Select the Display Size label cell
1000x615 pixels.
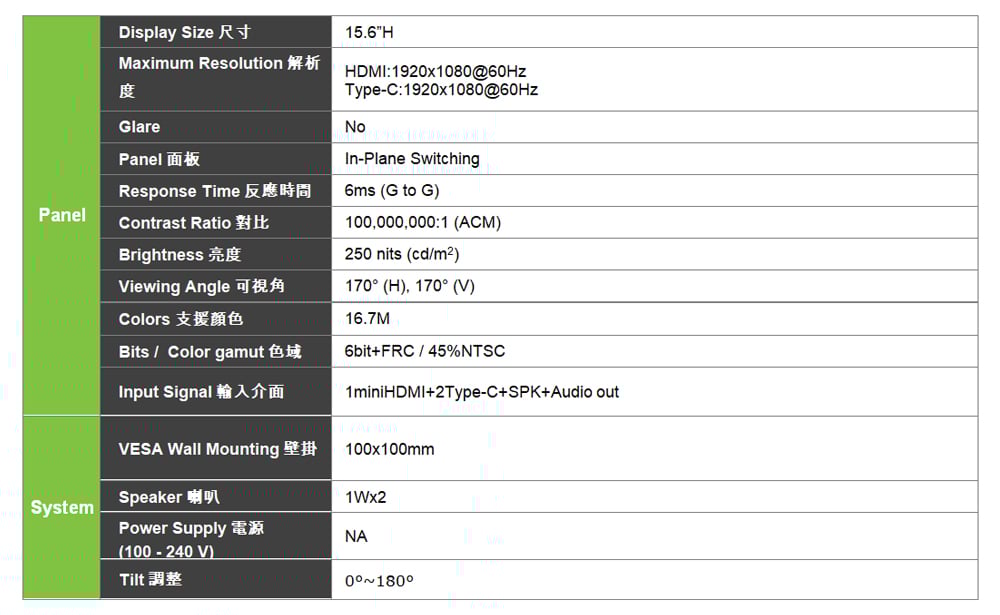coord(216,33)
